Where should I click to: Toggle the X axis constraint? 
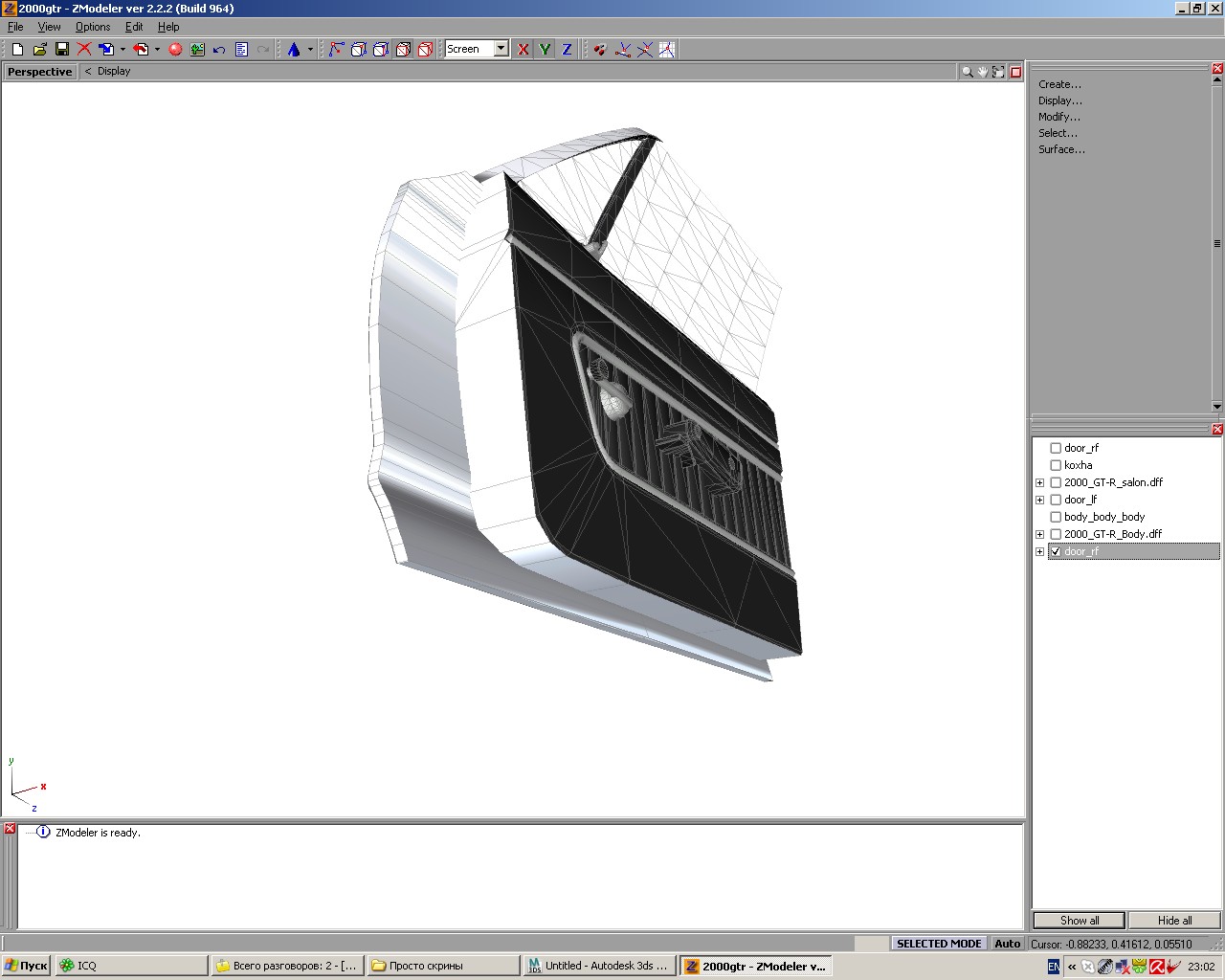523,49
